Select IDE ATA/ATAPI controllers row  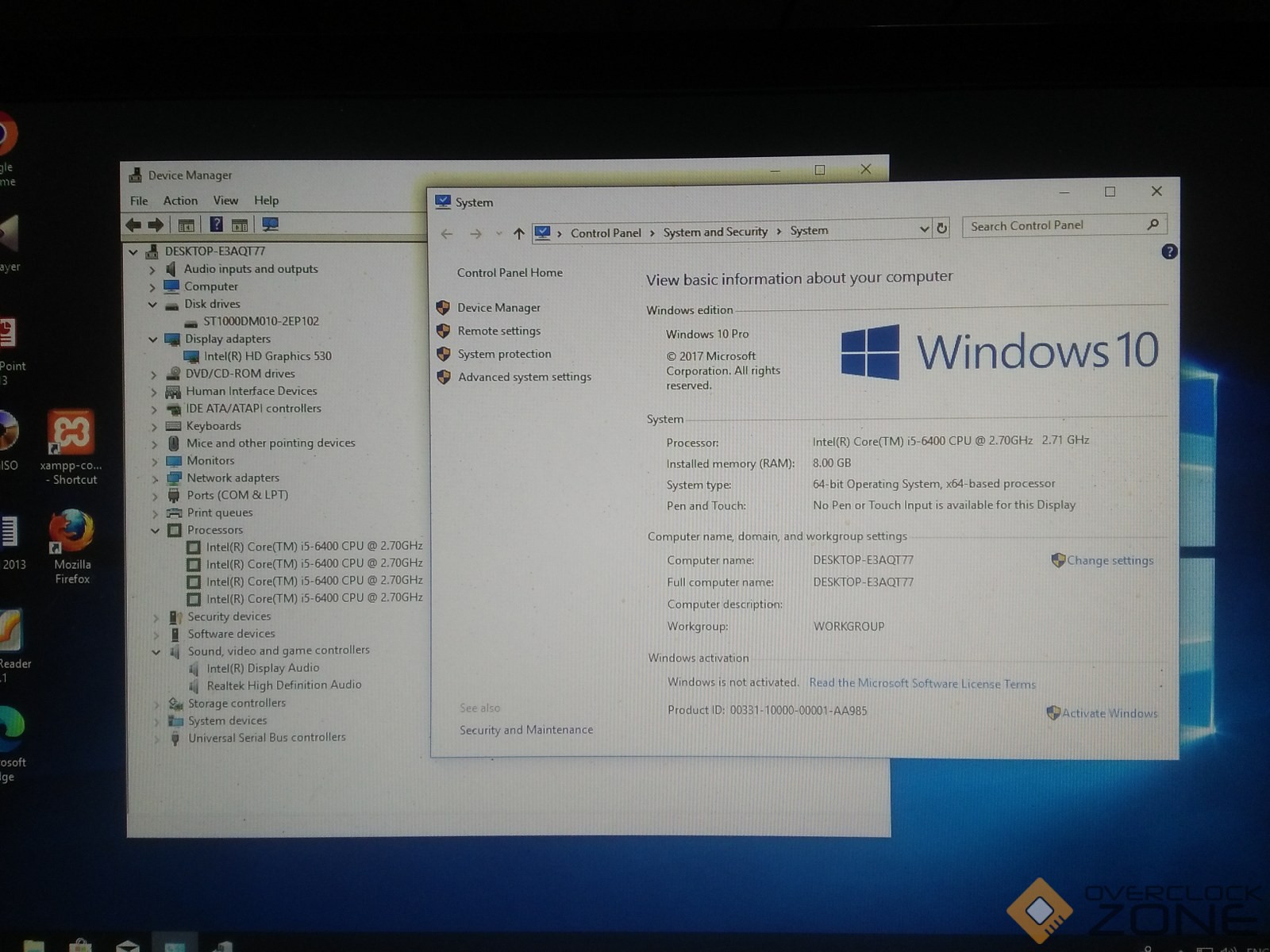coord(253,409)
